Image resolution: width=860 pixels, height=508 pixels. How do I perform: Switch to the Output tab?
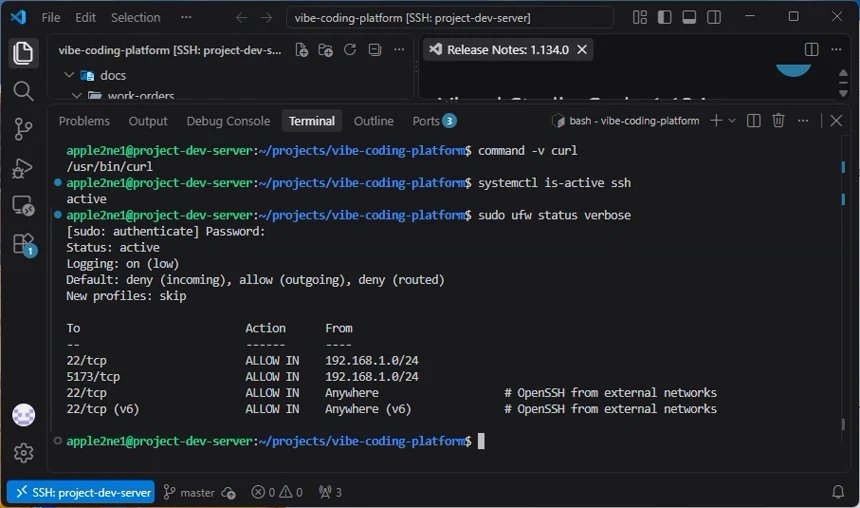(x=148, y=121)
